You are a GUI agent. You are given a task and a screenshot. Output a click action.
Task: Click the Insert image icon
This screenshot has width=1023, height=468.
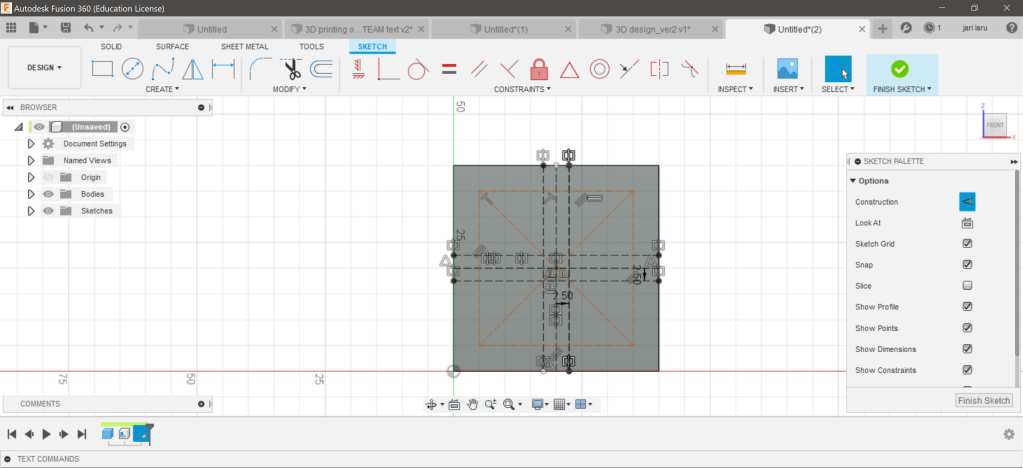787,69
